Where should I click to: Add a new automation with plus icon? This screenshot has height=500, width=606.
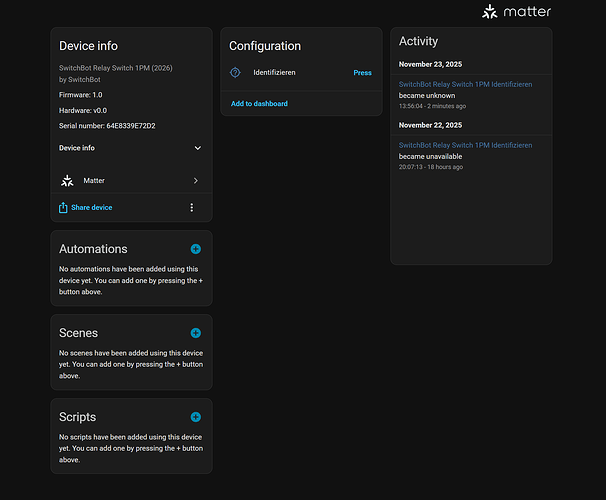[196, 249]
